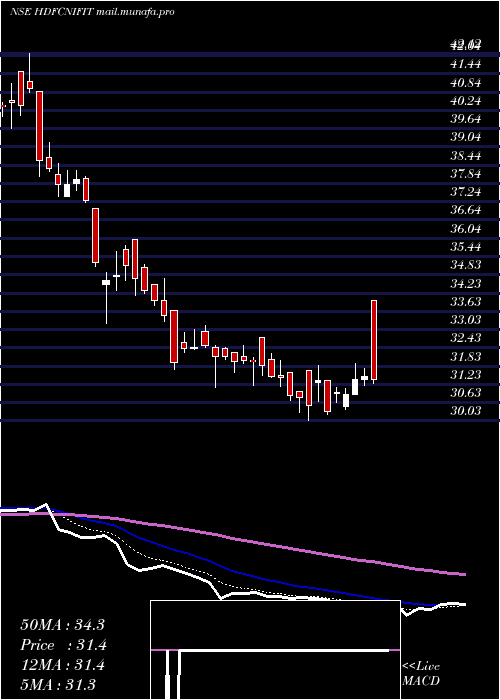Click the 30.63 price axis label
500x700 pixels.
coord(466,393)
